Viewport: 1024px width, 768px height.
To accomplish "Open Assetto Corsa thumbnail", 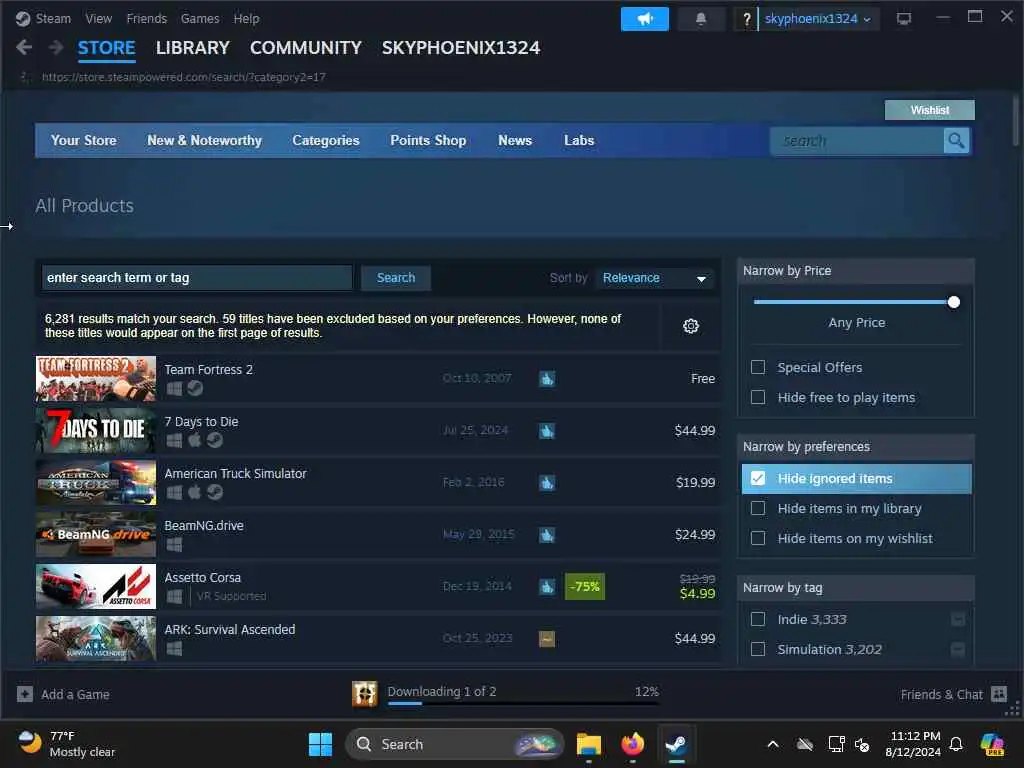I will 96,586.
